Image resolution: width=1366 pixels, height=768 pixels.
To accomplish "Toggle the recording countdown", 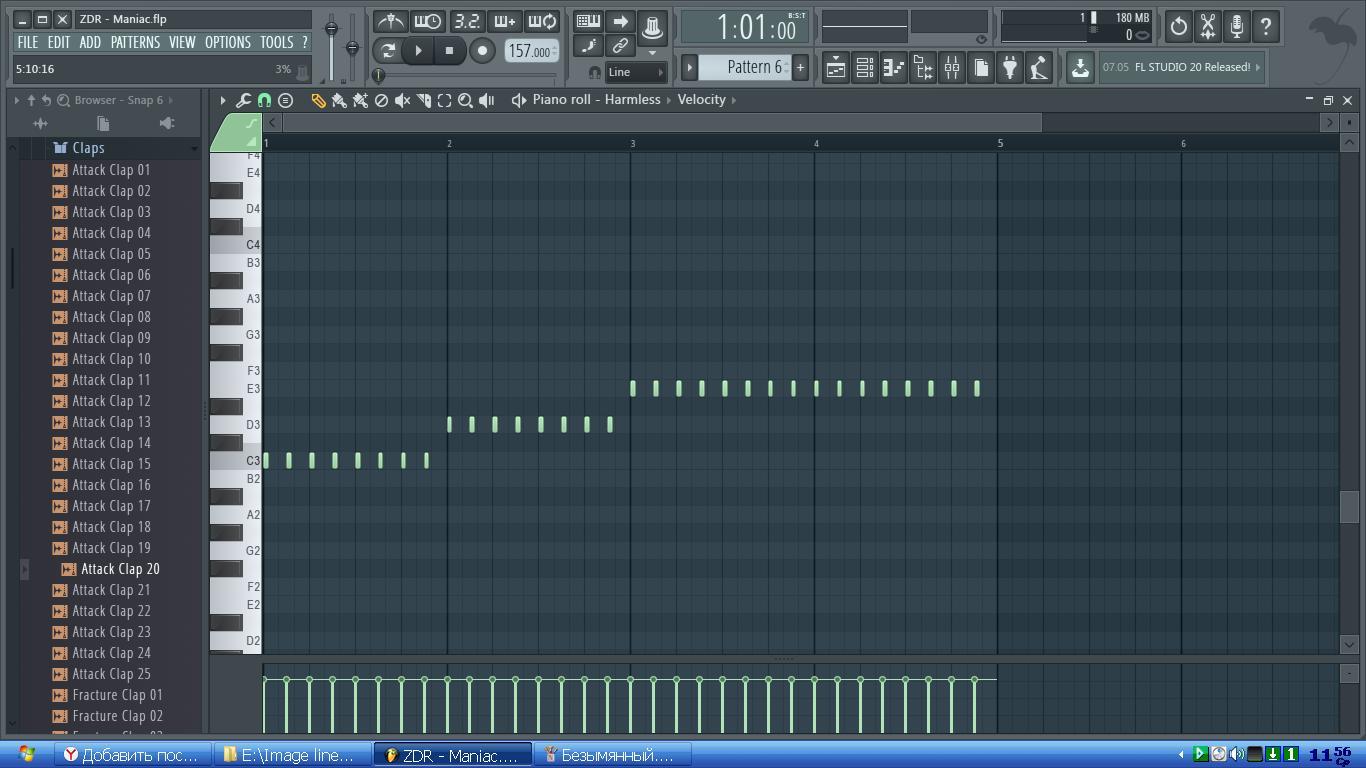I will (466, 22).
